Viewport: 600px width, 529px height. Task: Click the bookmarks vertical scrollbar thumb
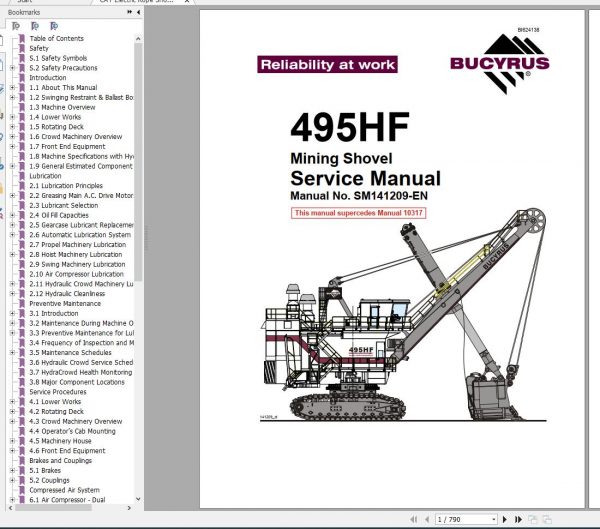point(138,162)
